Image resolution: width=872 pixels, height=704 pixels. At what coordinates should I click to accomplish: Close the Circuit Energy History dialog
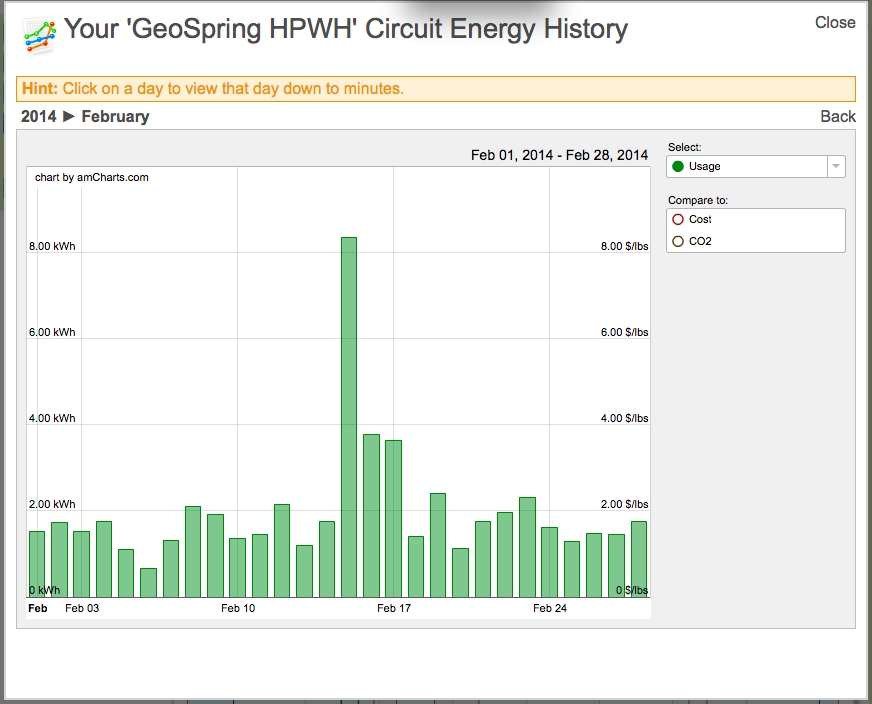coord(834,22)
